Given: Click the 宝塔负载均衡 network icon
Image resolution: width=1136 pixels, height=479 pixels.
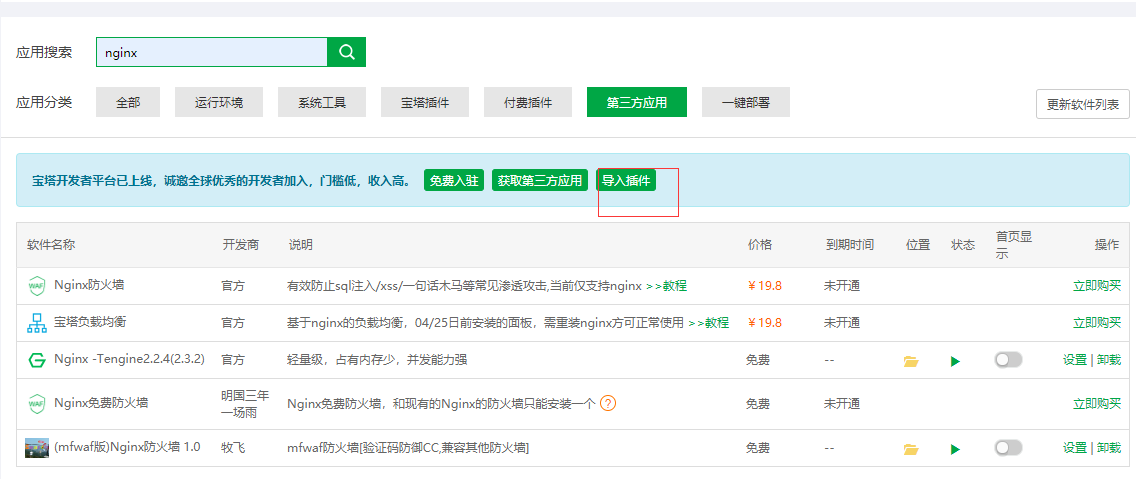Looking at the screenshot, I should [x=36, y=323].
